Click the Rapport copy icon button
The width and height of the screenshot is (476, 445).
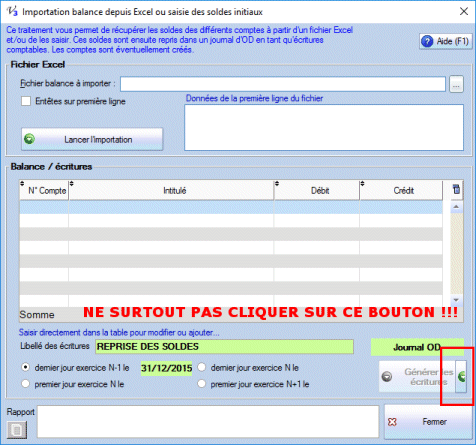pyautogui.click(x=17, y=430)
